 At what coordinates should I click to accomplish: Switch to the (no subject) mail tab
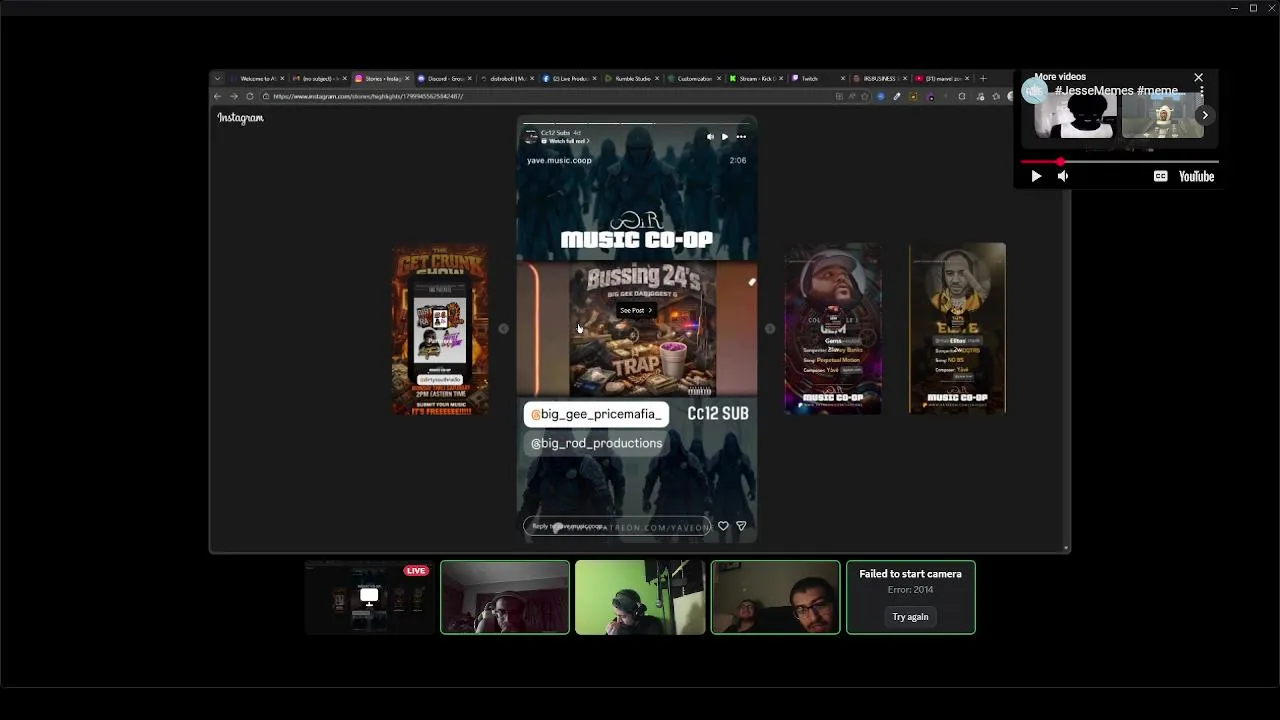pos(319,78)
